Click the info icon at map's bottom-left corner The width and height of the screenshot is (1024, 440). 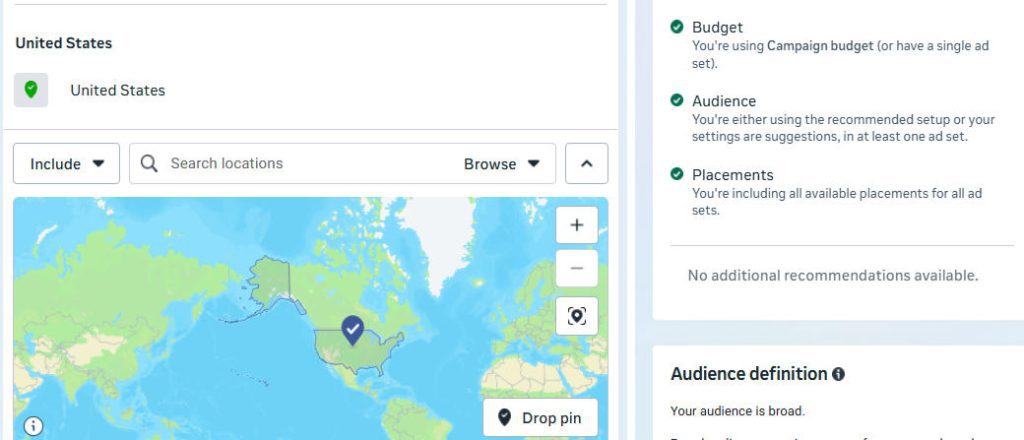click(x=33, y=426)
